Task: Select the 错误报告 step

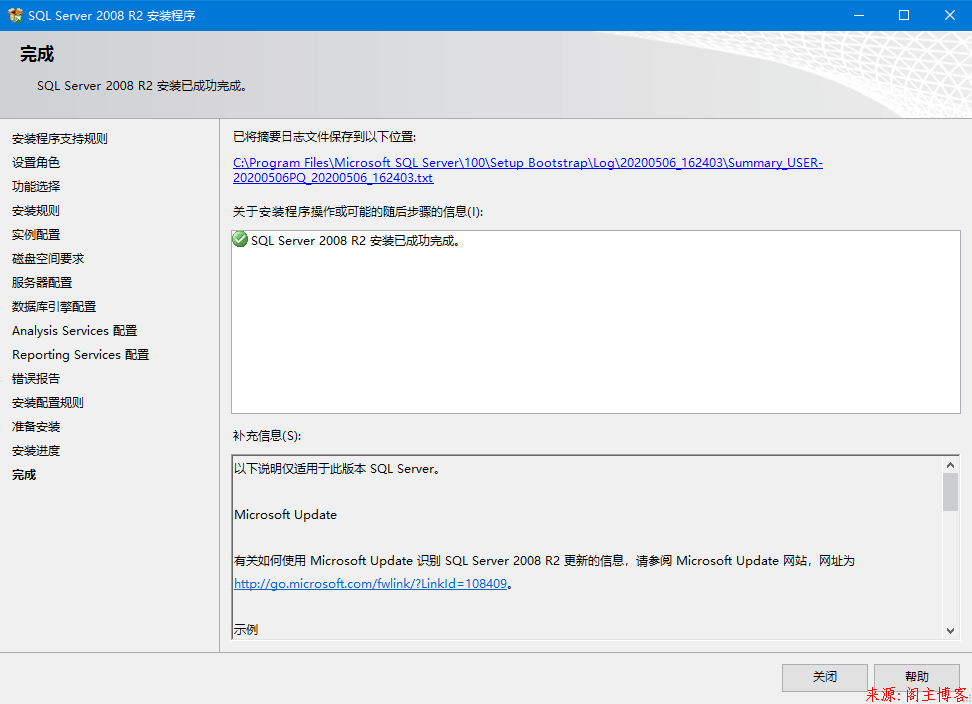Action: click(x=35, y=379)
